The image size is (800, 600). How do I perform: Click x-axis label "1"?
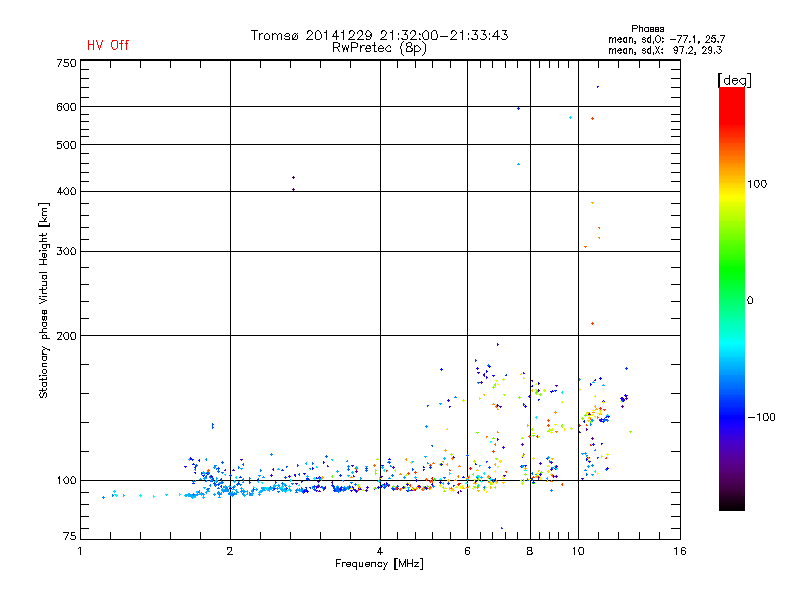click(80, 551)
